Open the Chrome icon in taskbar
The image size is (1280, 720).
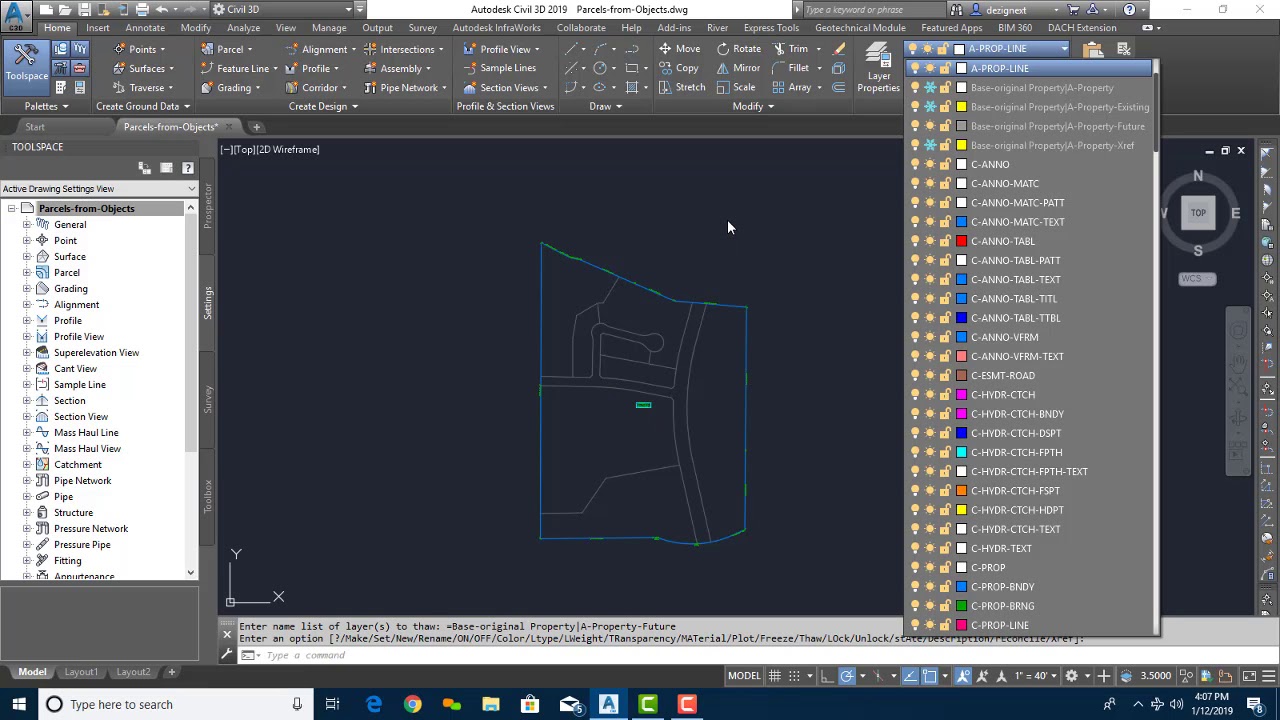coord(412,704)
